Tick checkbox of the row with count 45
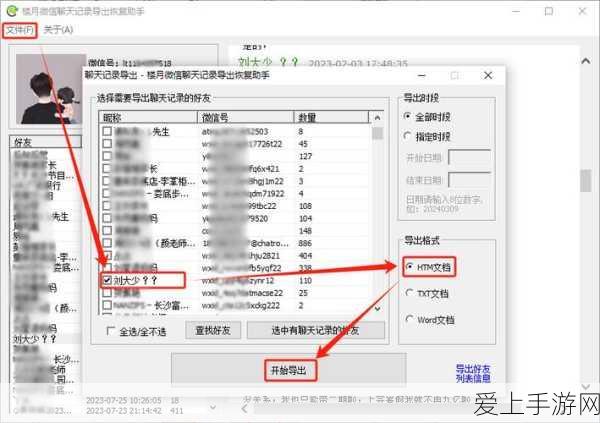The width and height of the screenshot is (600, 423). coord(107,144)
